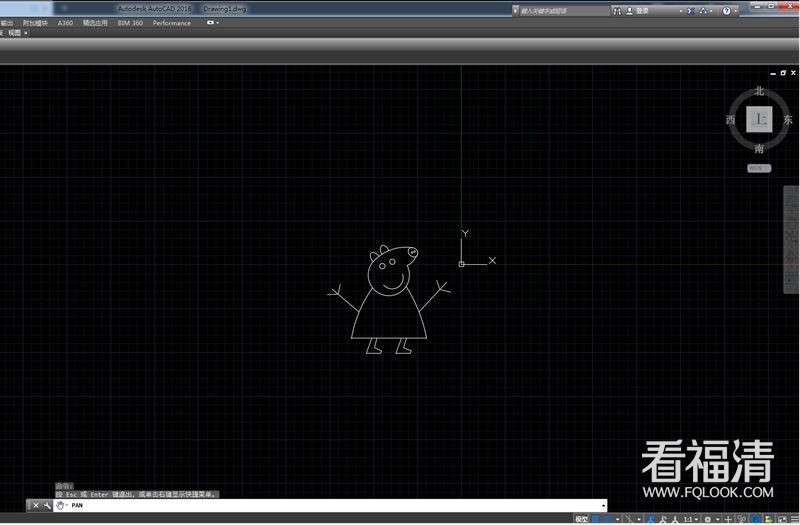Close the command line window
Image resolution: width=800 pixels, height=525 pixels.
point(36,505)
